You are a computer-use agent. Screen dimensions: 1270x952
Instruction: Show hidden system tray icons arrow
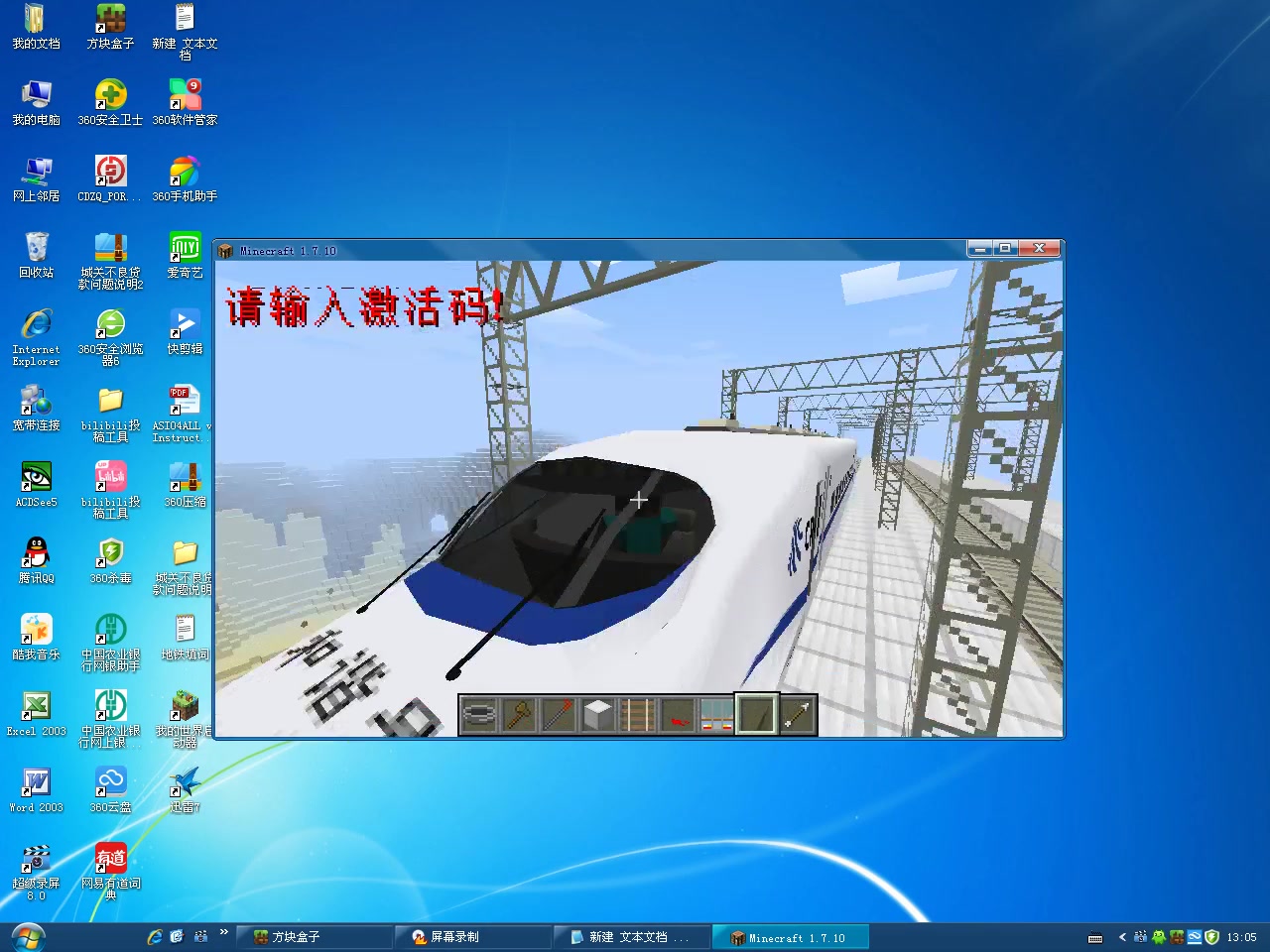click(1122, 937)
